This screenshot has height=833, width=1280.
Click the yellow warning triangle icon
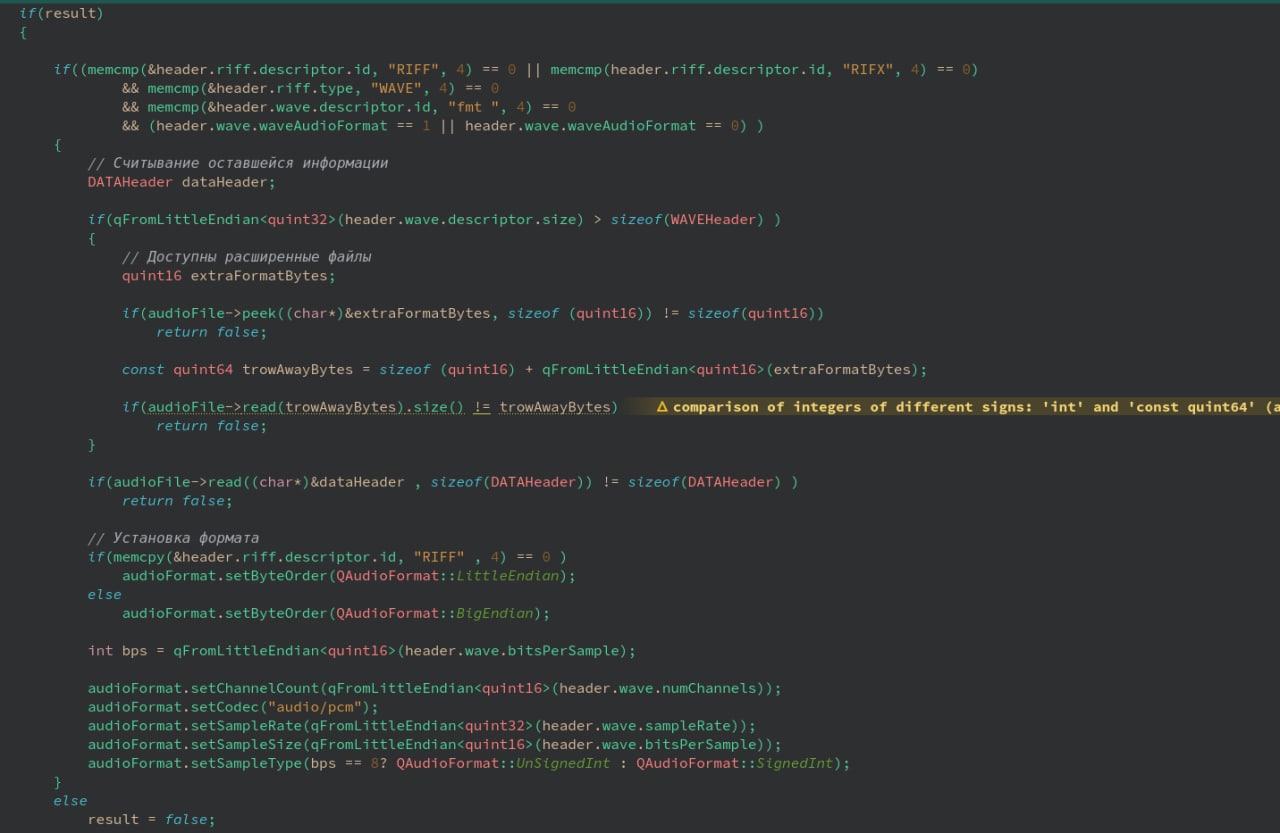point(662,407)
